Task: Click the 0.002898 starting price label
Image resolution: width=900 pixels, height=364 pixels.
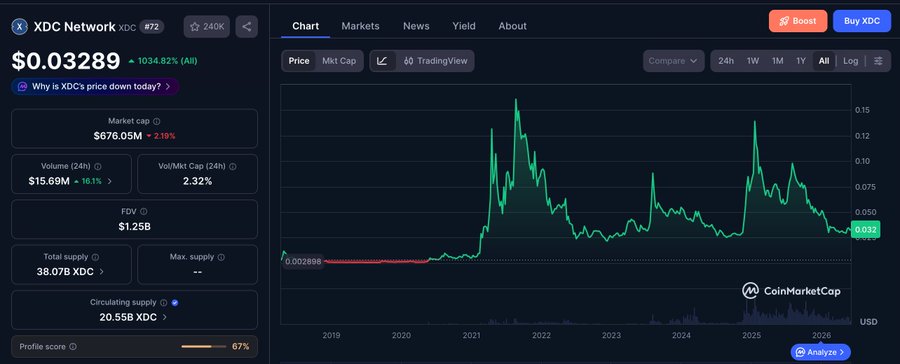Action: (x=302, y=261)
